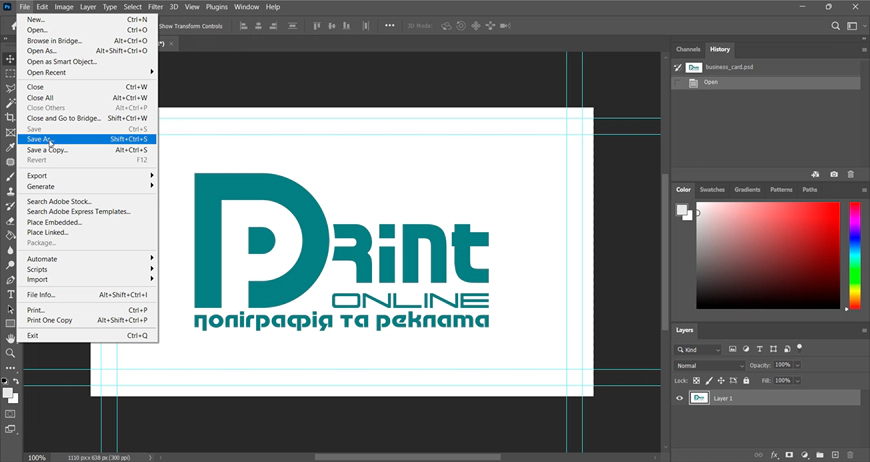Image resolution: width=870 pixels, height=462 pixels.
Task: Toggle filter for type layers
Action: pyautogui.click(x=760, y=349)
